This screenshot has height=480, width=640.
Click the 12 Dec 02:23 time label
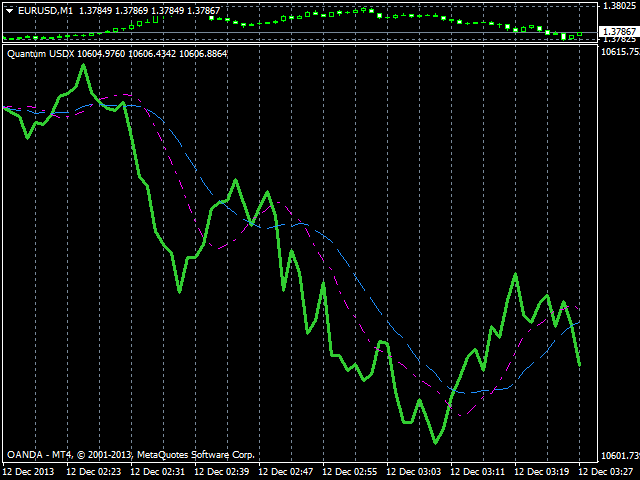97,471
